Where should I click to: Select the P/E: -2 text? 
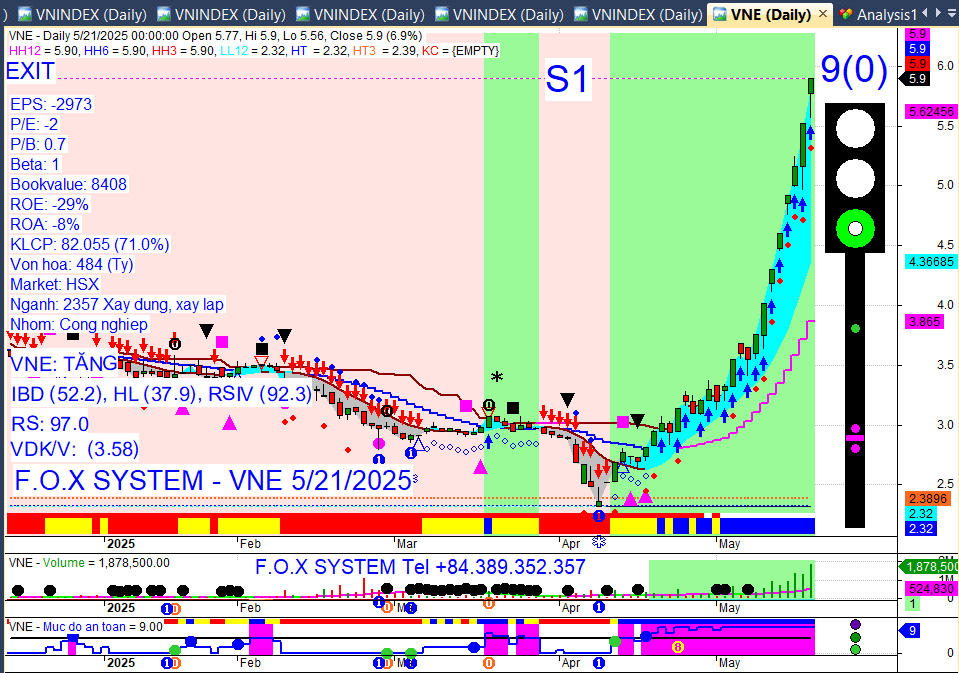pos(34,124)
